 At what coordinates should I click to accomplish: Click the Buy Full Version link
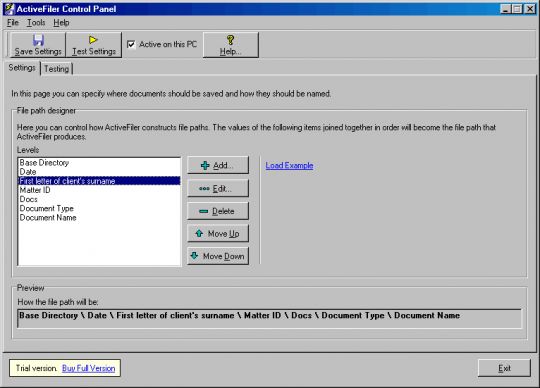pyautogui.click(x=89, y=368)
